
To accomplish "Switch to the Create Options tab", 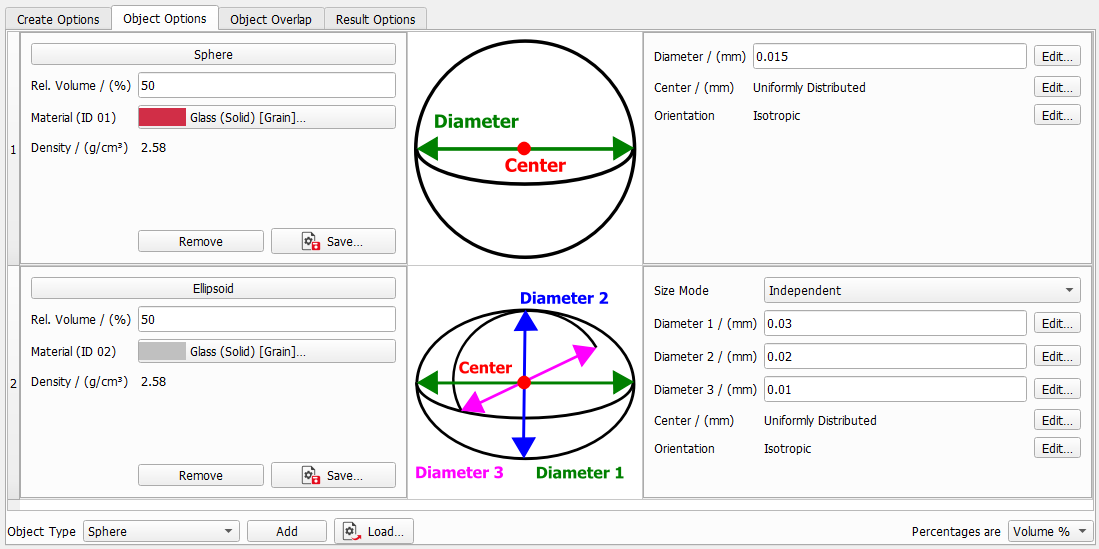I will coord(58,19).
